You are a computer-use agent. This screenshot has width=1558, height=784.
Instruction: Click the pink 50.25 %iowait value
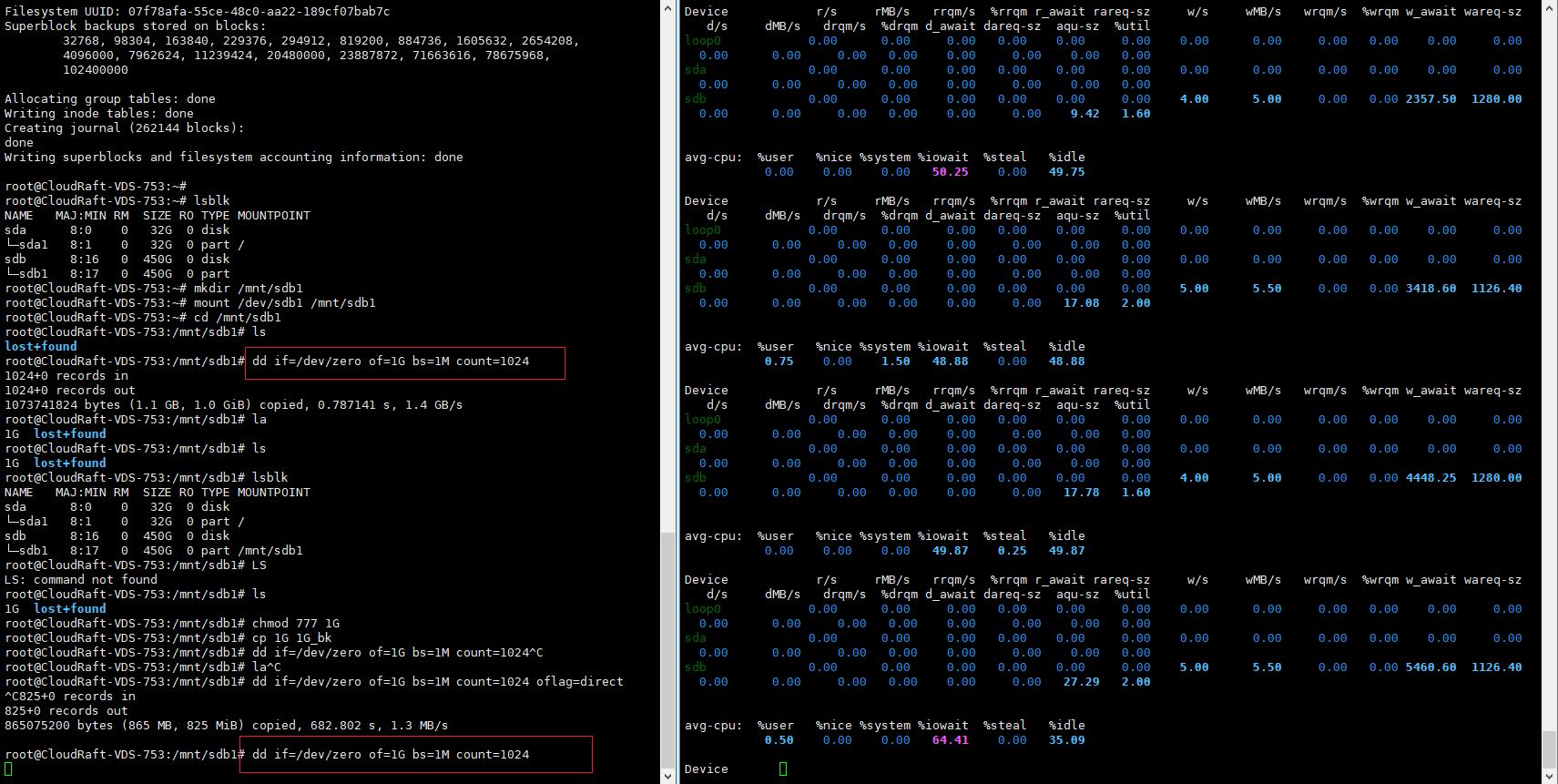pos(951,172)
